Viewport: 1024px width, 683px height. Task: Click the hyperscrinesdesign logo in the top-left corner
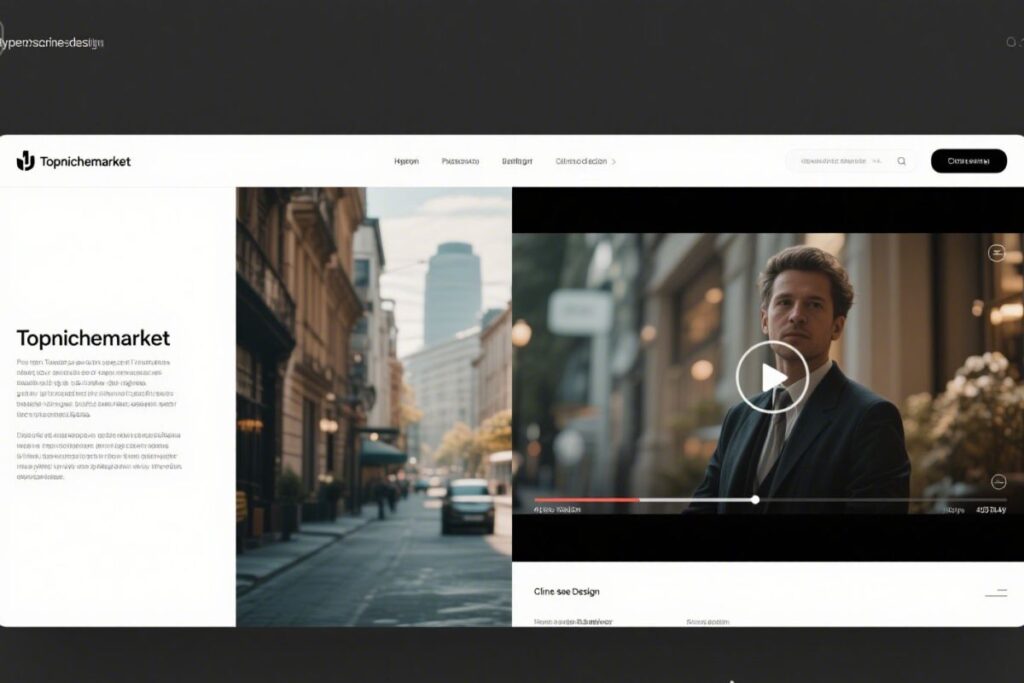point(52,42)
